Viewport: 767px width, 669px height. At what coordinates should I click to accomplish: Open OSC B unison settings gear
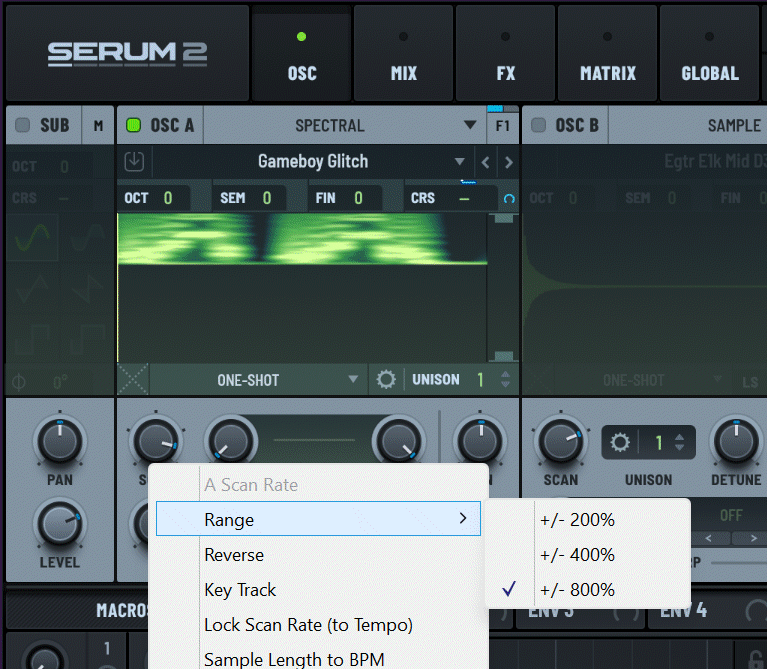point(620,442)
